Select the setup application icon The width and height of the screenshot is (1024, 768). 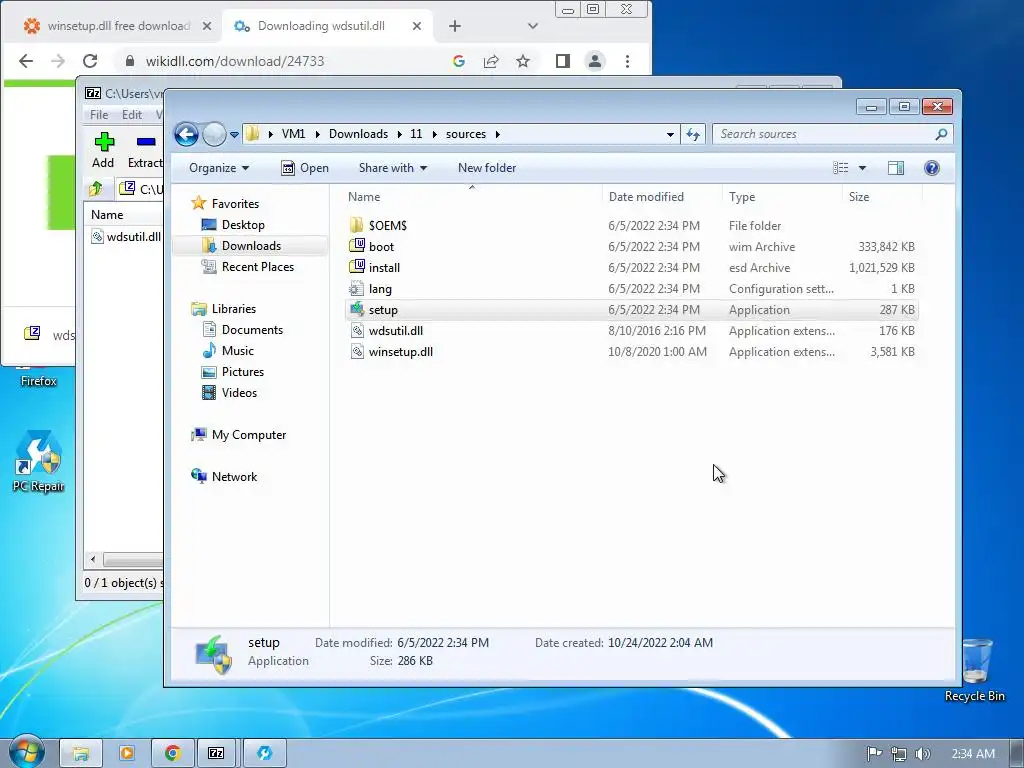point(357,310)
